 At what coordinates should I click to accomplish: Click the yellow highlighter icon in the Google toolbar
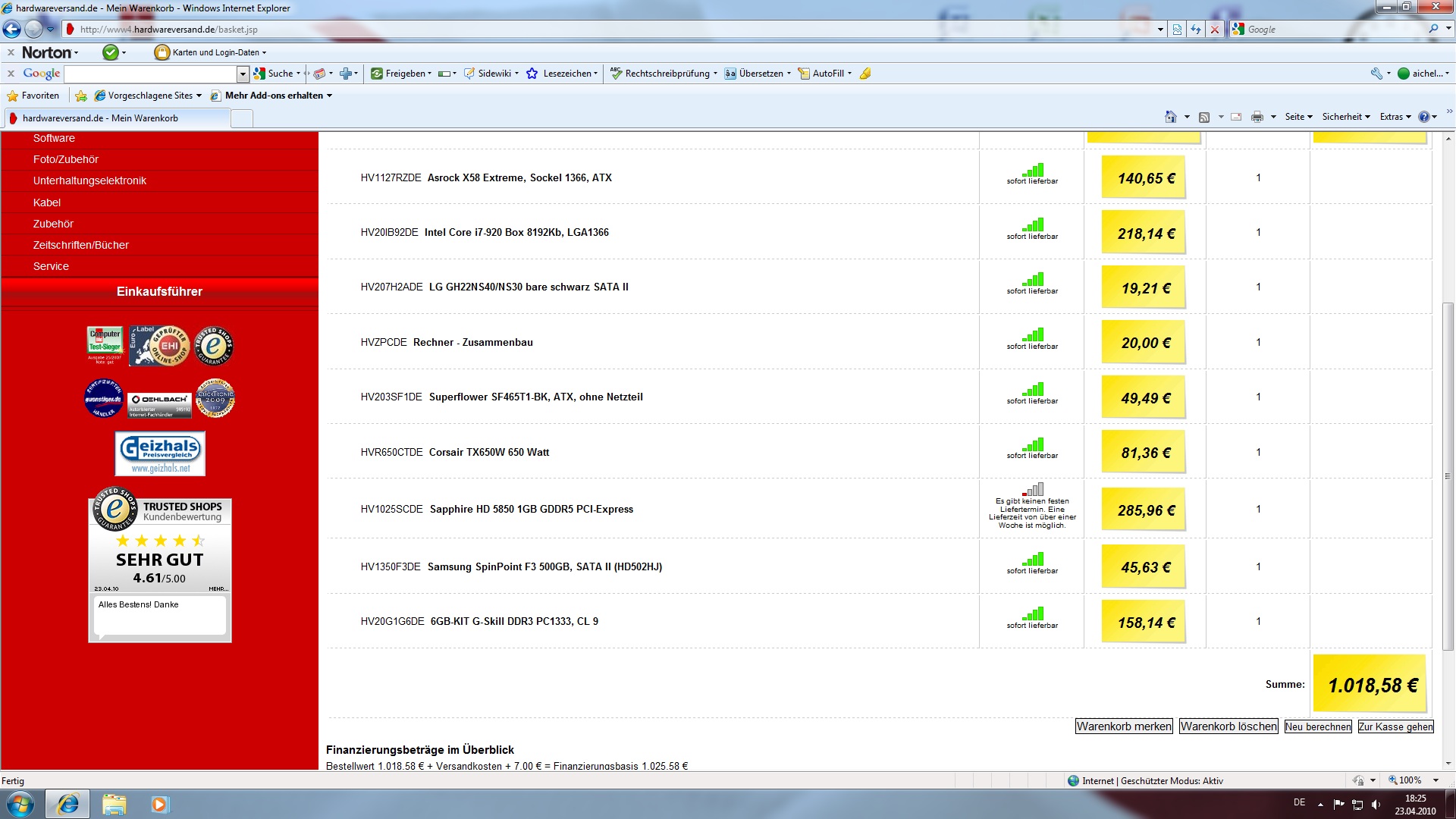tap(865, 74)
